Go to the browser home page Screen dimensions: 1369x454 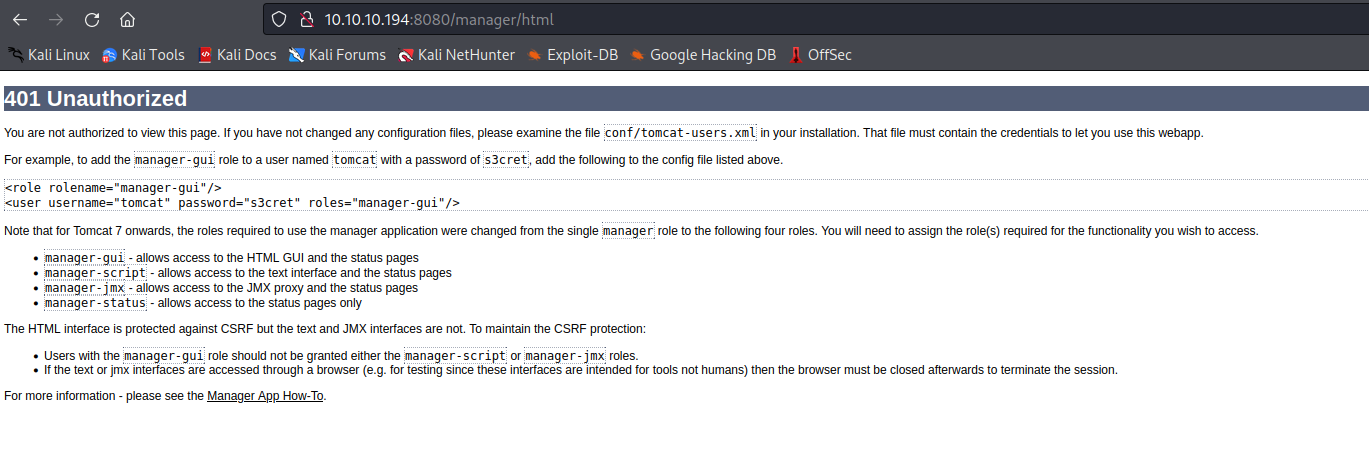point(127,19)
